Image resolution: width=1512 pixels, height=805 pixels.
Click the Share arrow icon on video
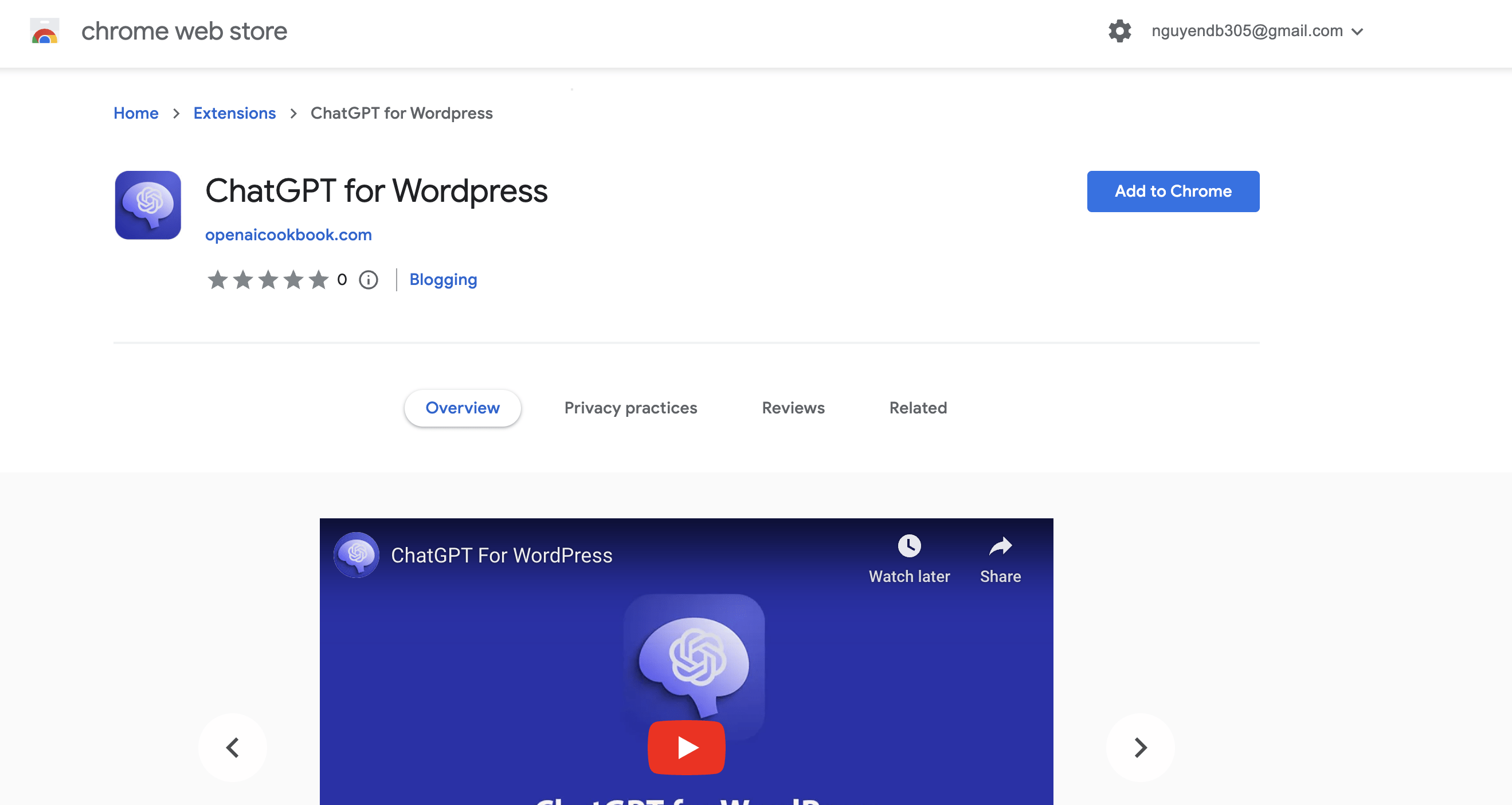(1000, 546)
